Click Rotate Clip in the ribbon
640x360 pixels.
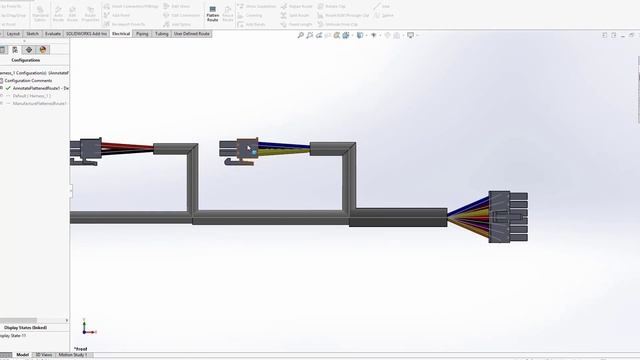point(331,6)
